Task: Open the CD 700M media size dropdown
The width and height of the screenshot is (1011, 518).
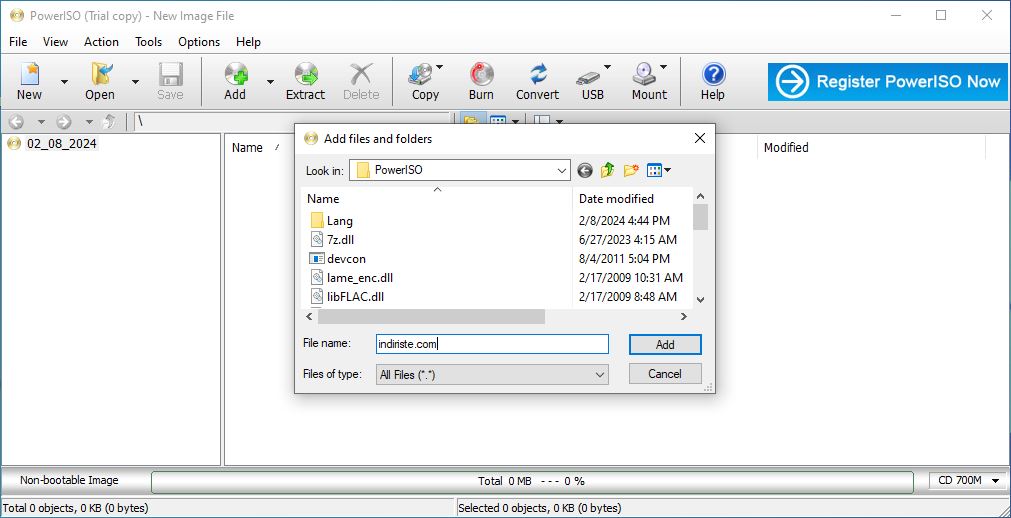Action: [968, 481]
